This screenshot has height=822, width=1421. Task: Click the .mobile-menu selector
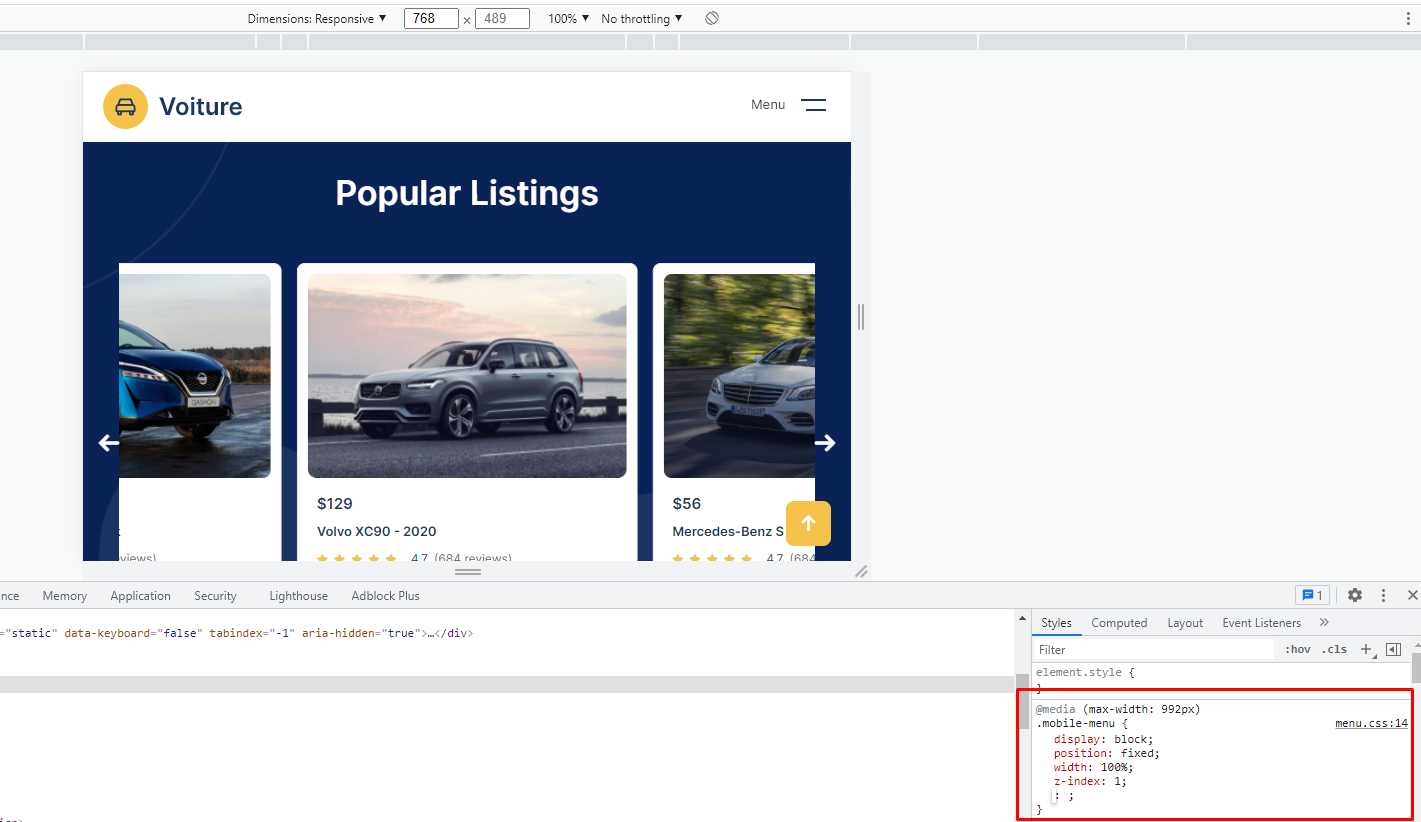tap(1075, 724)
